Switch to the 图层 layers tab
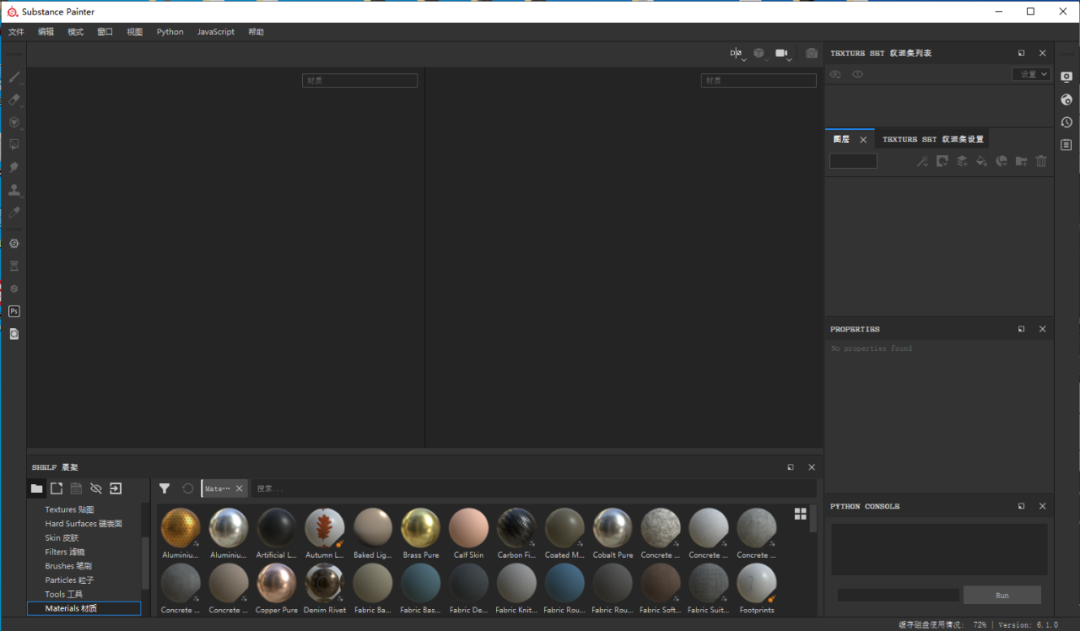The image size is (1080, 631). point(842,139)
